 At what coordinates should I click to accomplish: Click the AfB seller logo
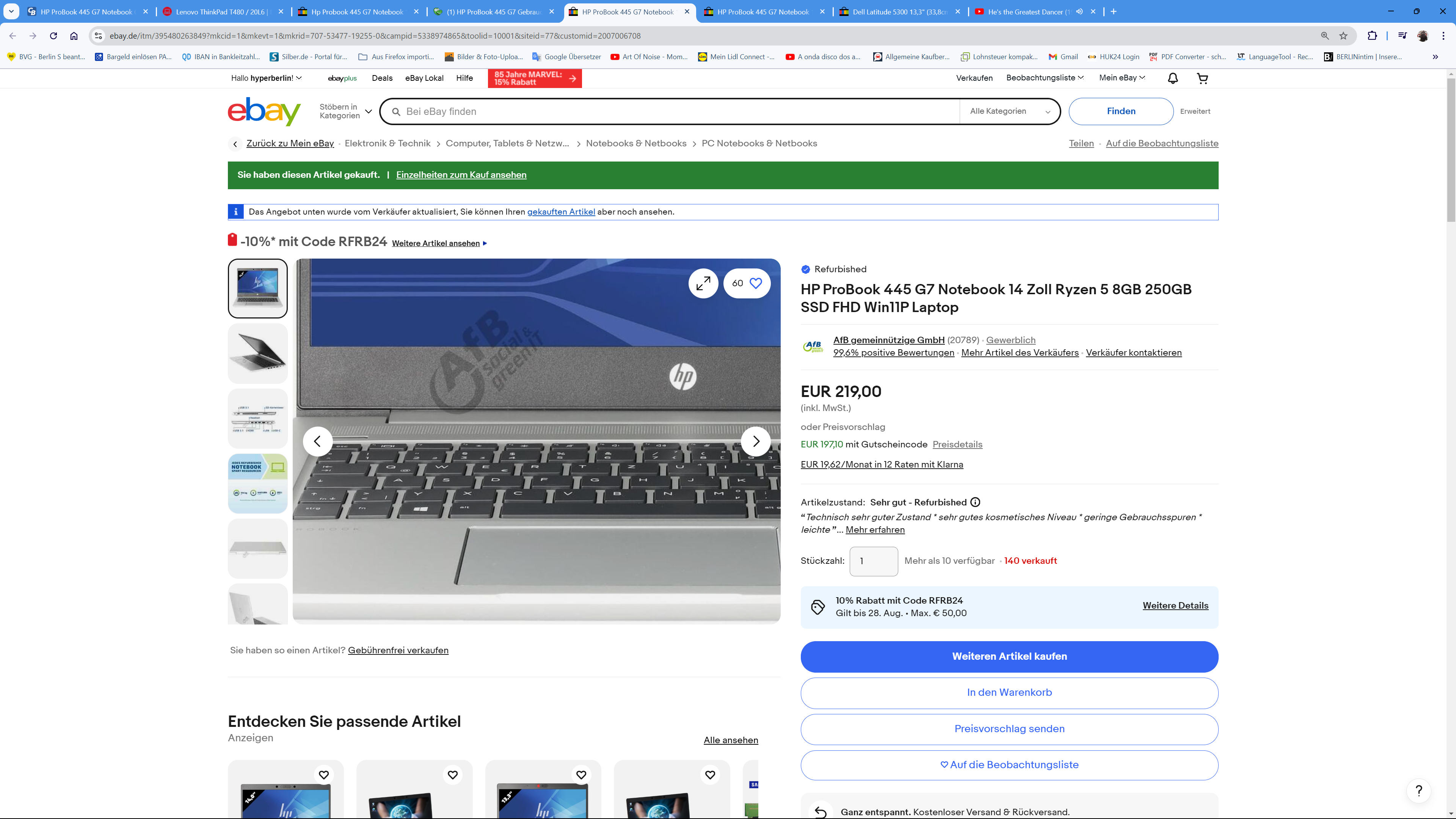pos(813,345)
